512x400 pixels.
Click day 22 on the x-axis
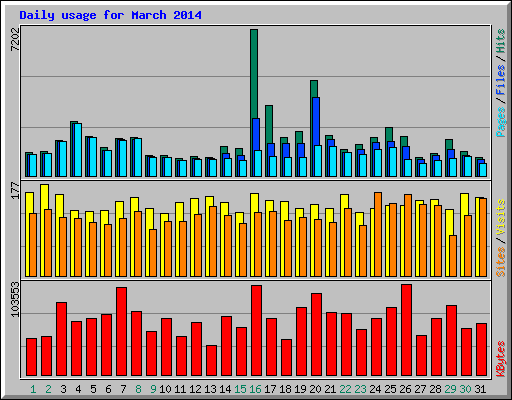click(x=345, y=389)
